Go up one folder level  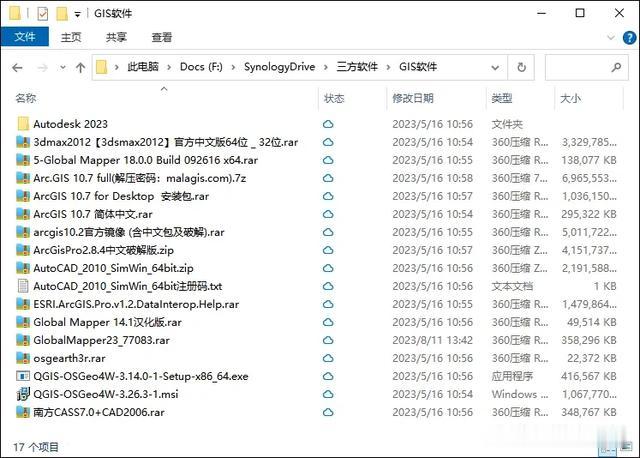pyautogui.click(x=80, y=67)
